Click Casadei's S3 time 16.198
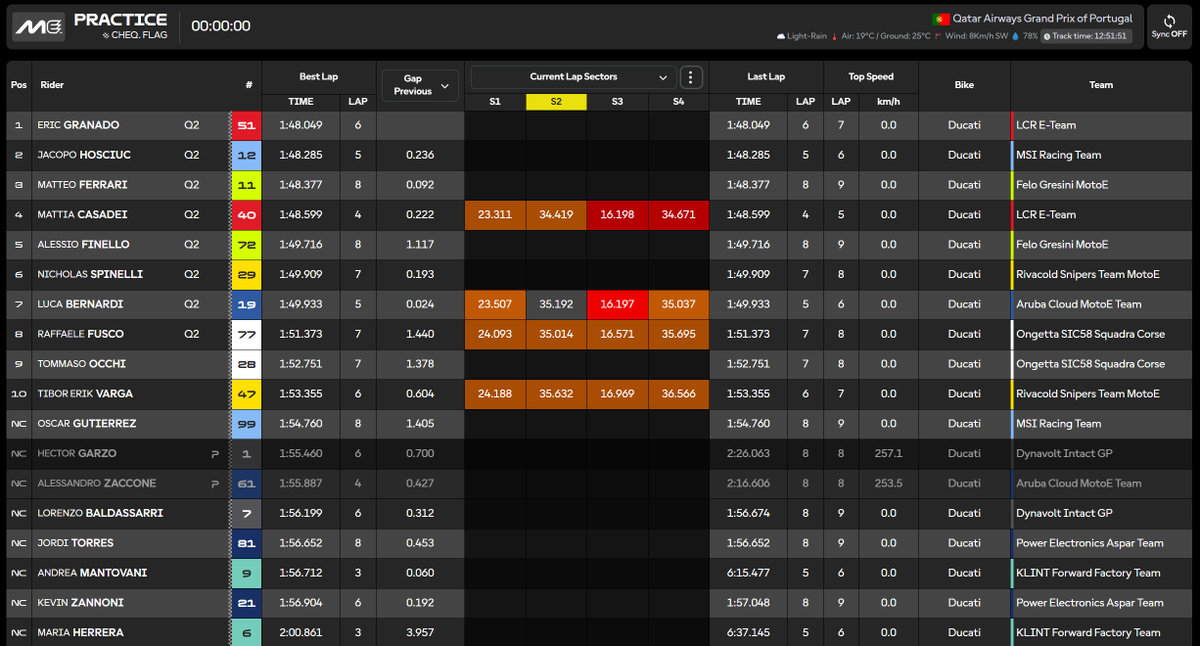 coord(617,214)
